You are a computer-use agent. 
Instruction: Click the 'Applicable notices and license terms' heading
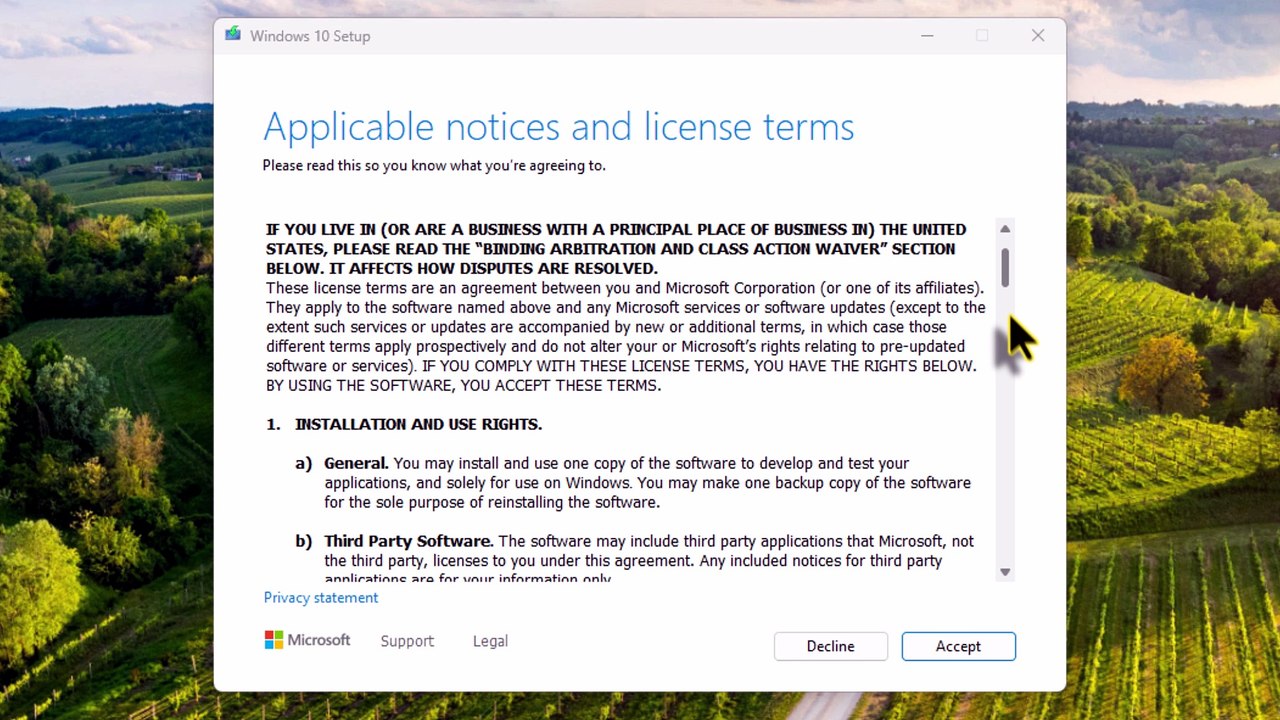point(558,127)
